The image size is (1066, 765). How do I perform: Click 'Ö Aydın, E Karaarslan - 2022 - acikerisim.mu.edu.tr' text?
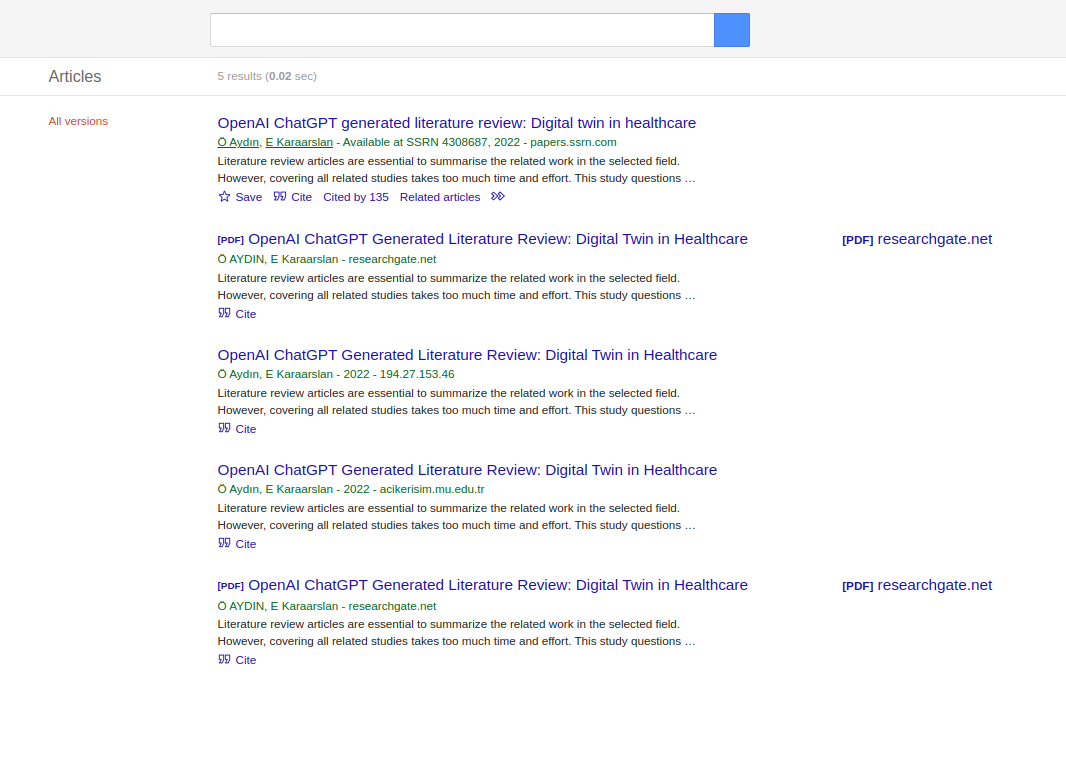351,489
